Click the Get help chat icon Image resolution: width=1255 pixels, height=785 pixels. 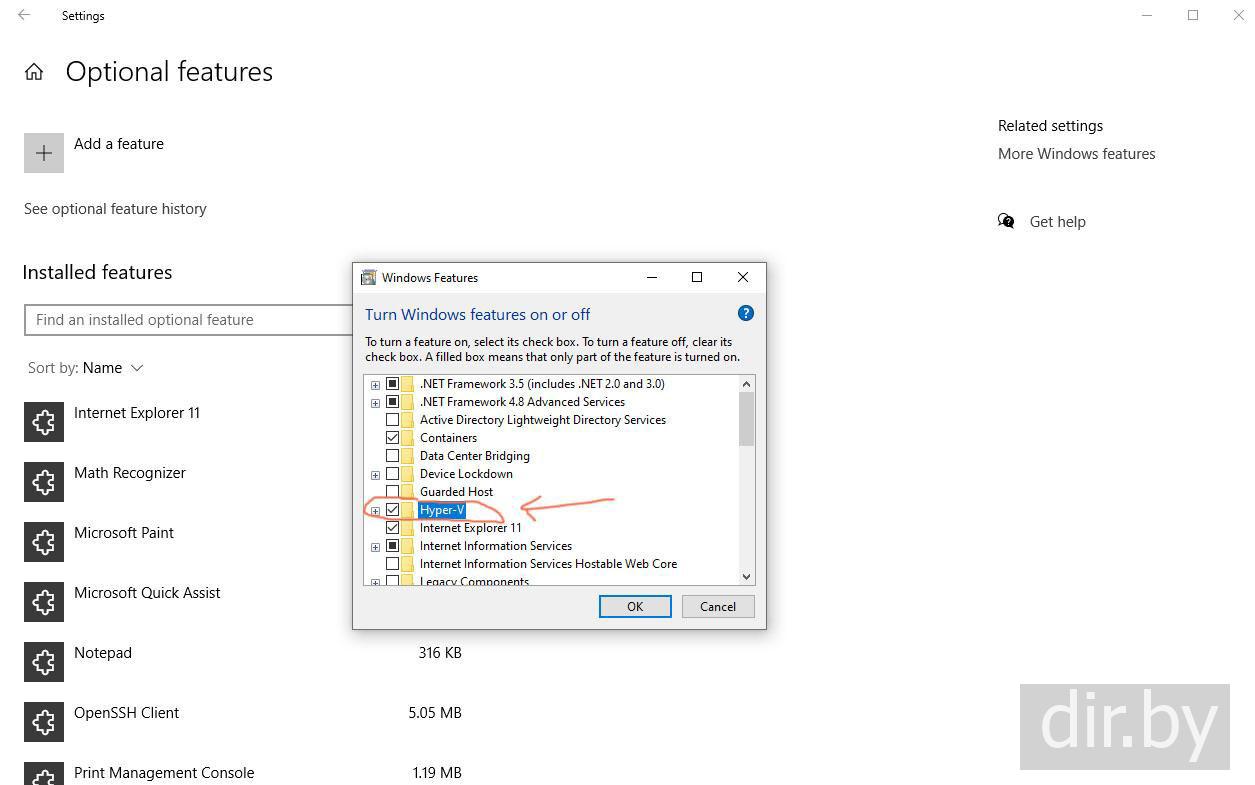click(1006, 221)
